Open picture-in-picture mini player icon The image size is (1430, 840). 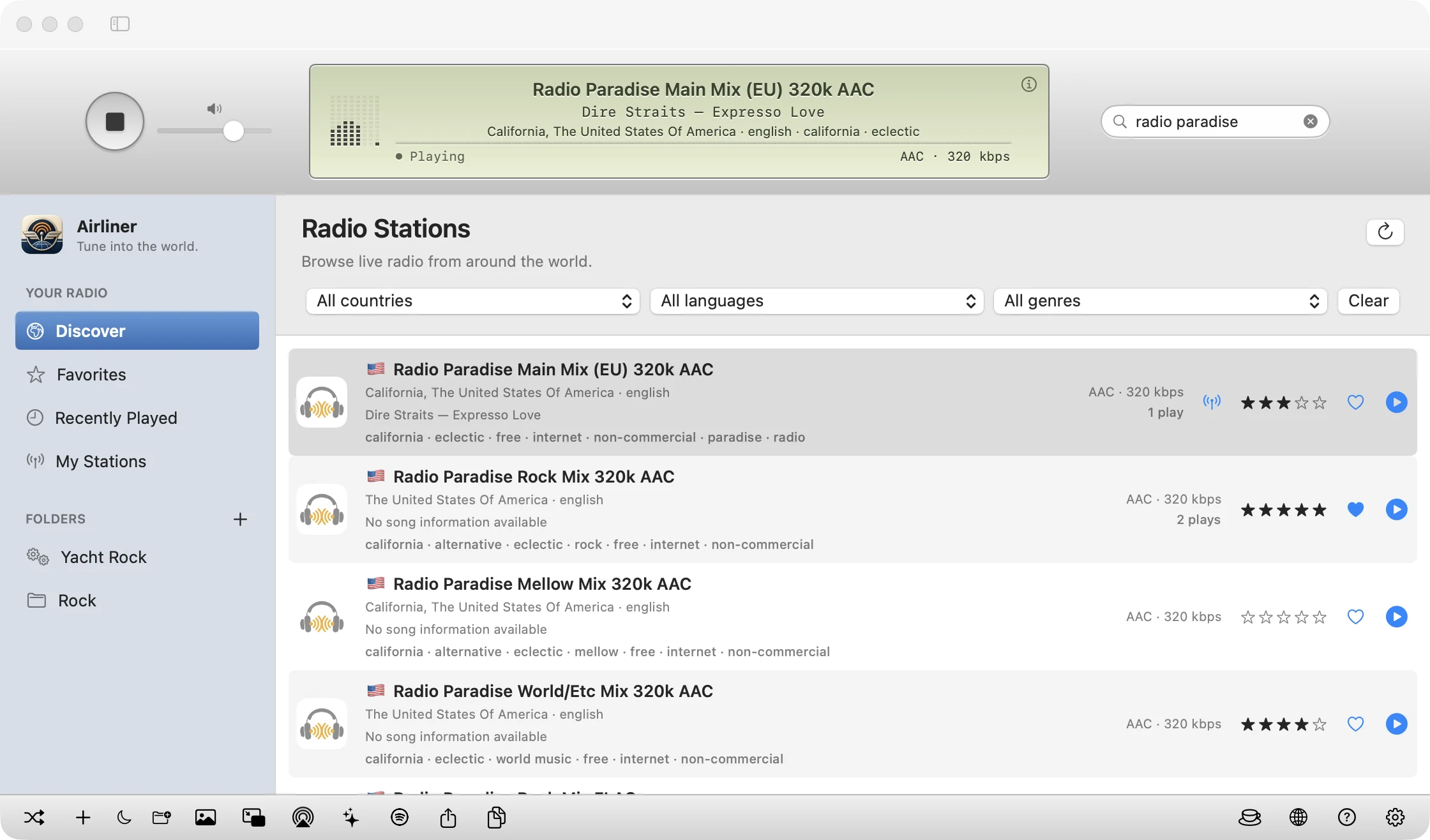[x=254, y=817]
